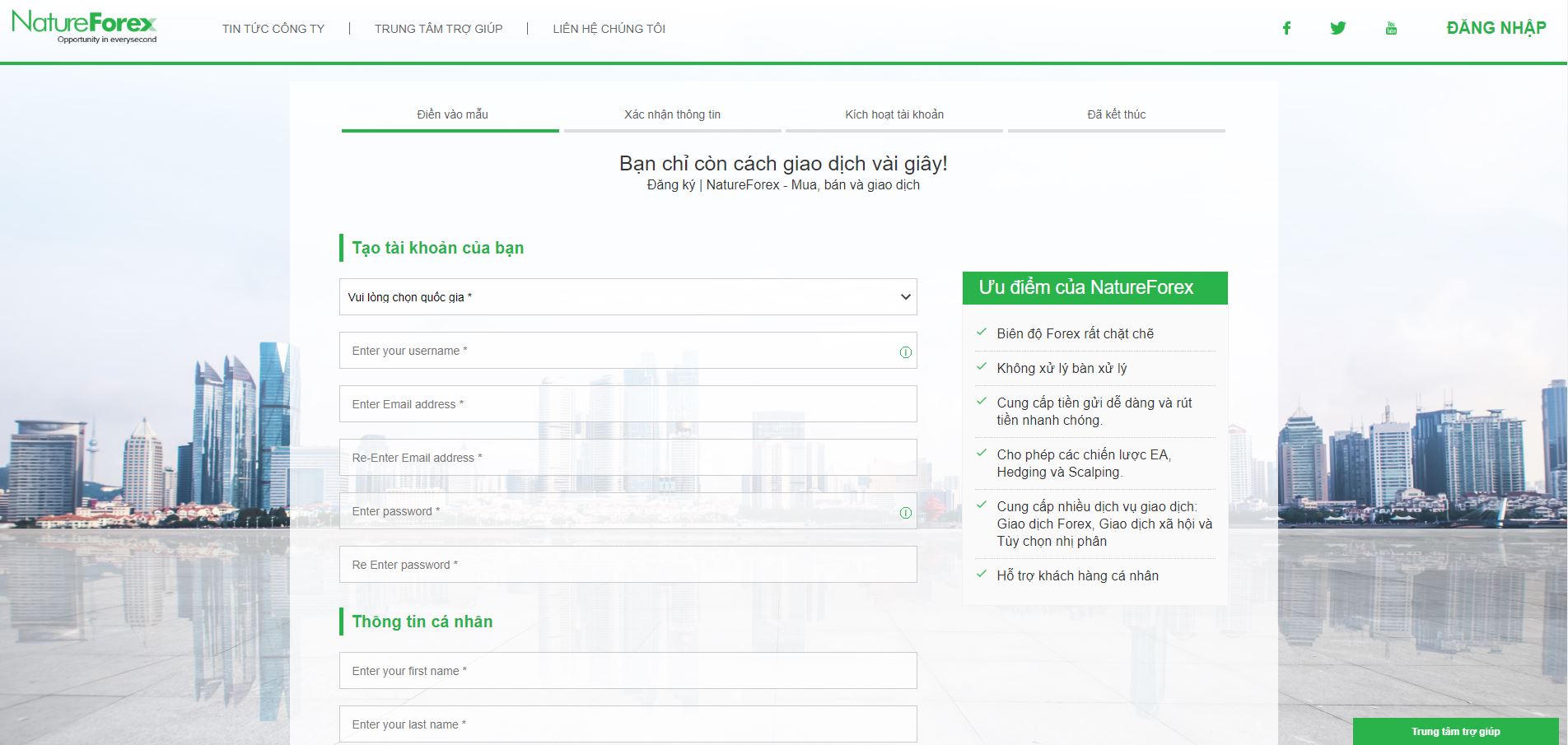The image size is (1568, 745).
Task: Focus the Re-Enter Email address field
Action: (628, 458)
